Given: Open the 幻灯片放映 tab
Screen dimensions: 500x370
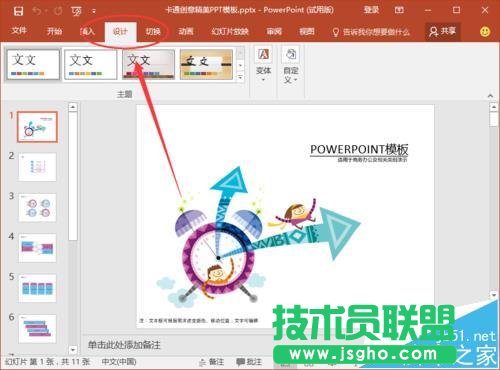Looking at the screenshot, I should click(230, 31).
